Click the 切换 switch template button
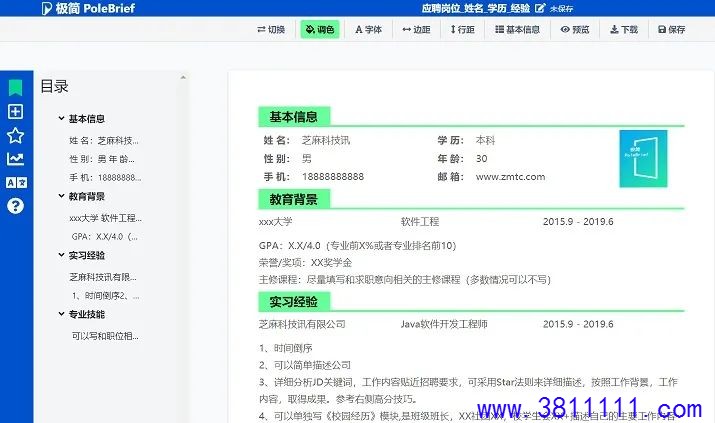The height and width of the screenshot is (423, 715). point(271,30)
